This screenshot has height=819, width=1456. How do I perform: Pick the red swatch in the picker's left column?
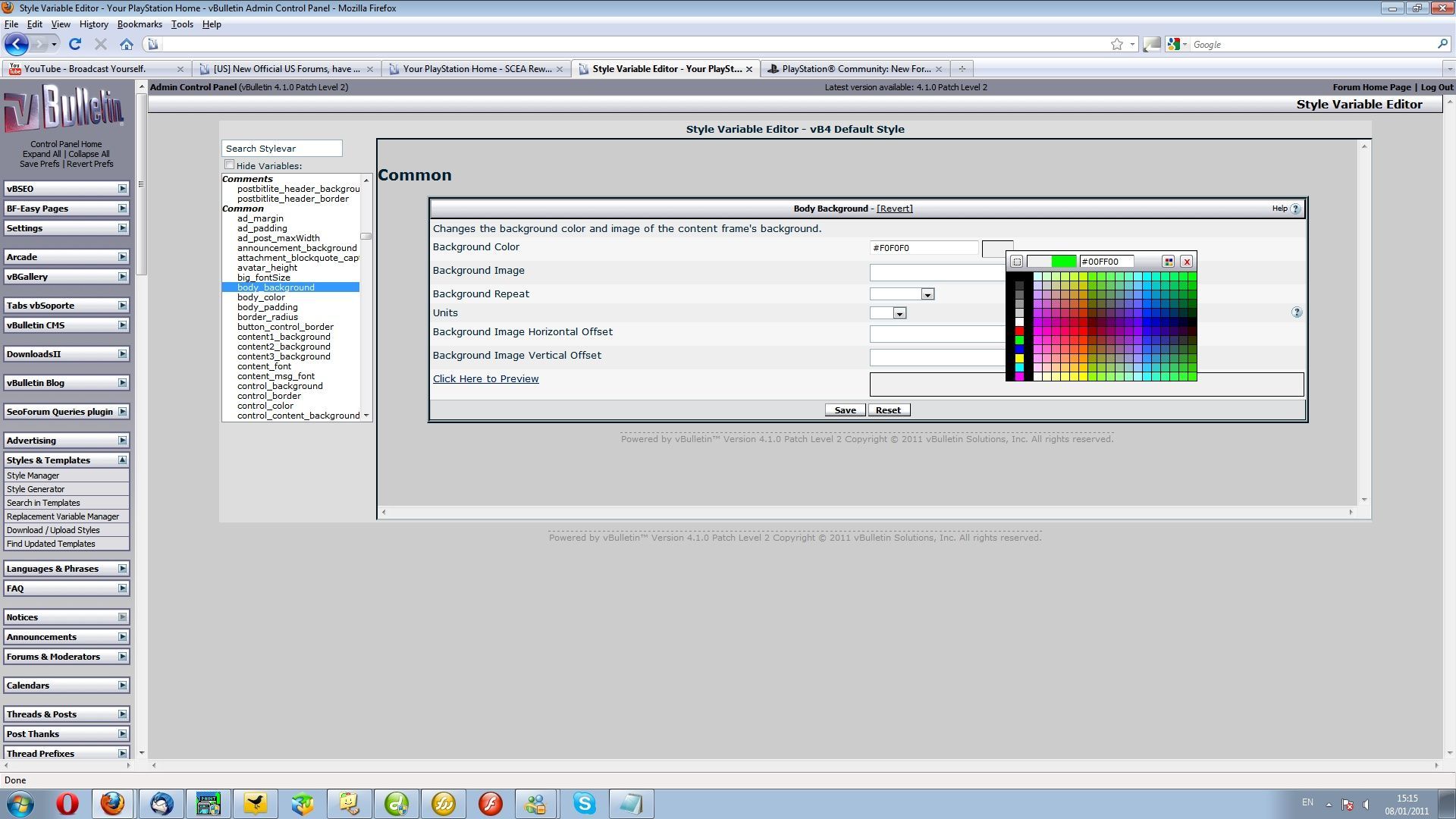point(1019,331)
